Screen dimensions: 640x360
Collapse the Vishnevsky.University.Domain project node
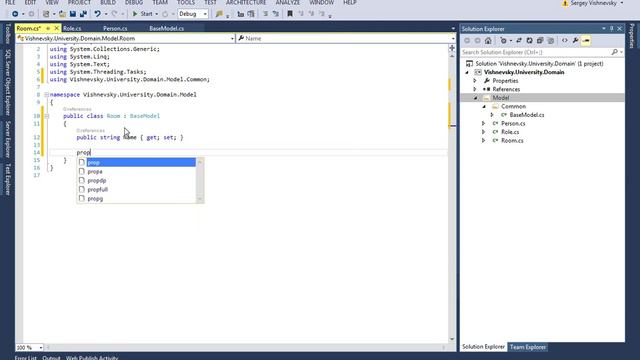467,72
